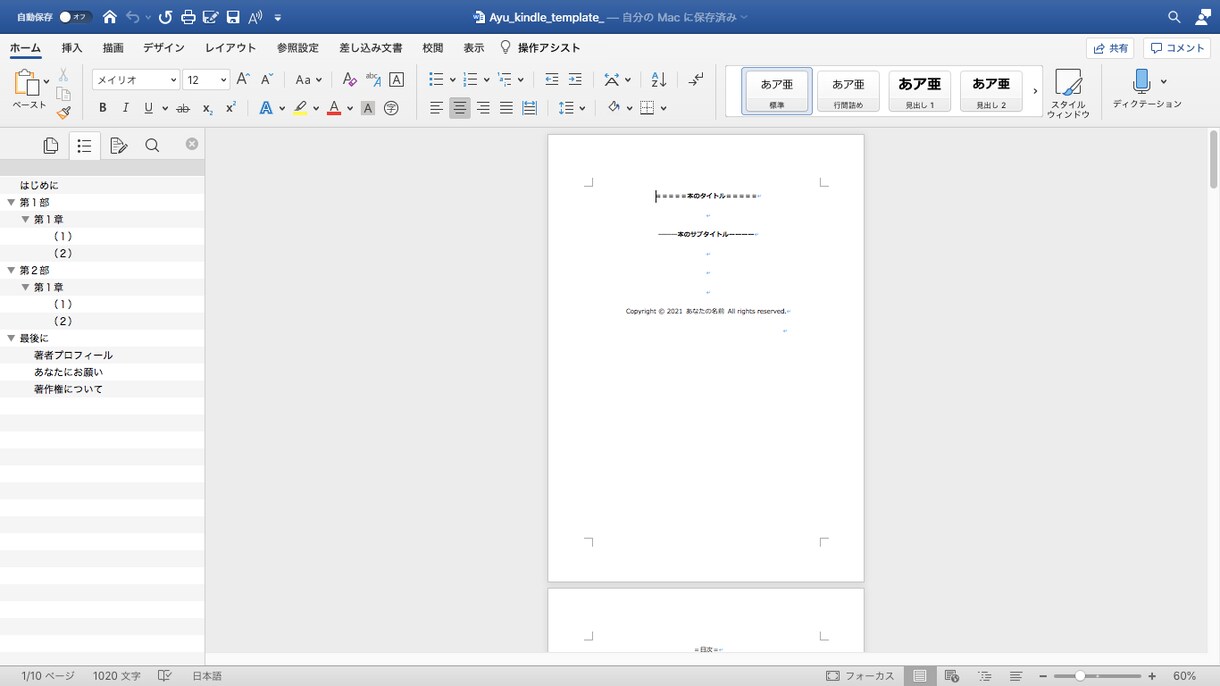Collapse the 最後に heading in navigation
The width and height of the screenshot is (1220, 686).
(11, 338)
